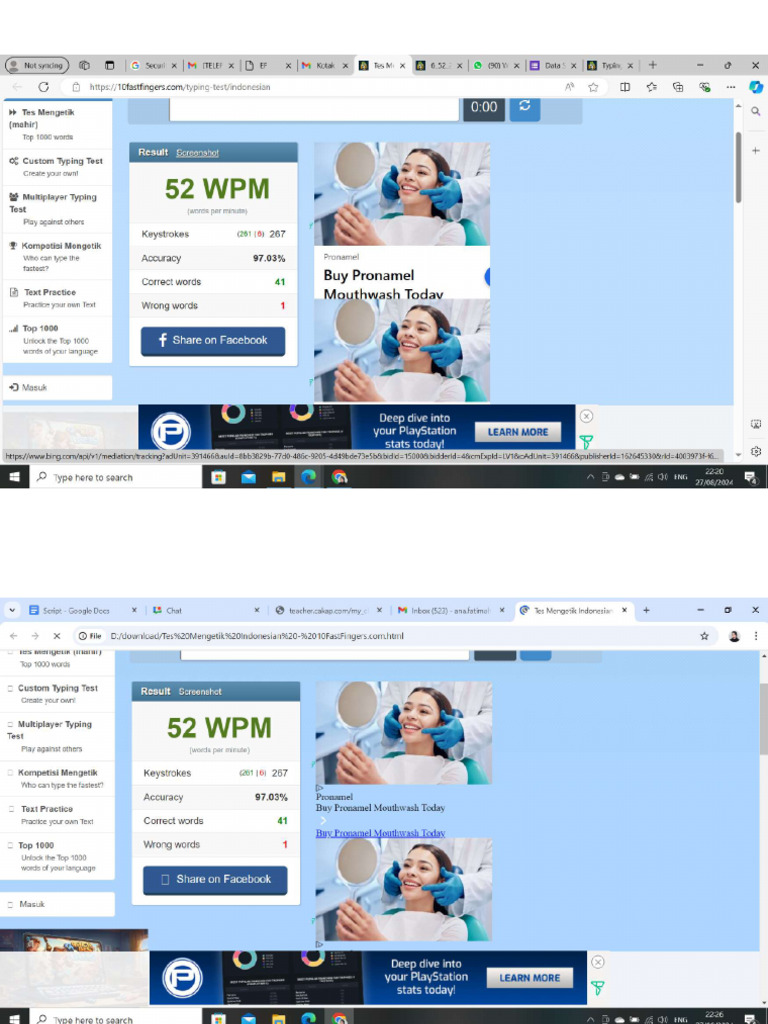Open Edge's Settings and more ellipsis menu
768x1024 pixels.
pyautogui.click(x=731, y=87)
